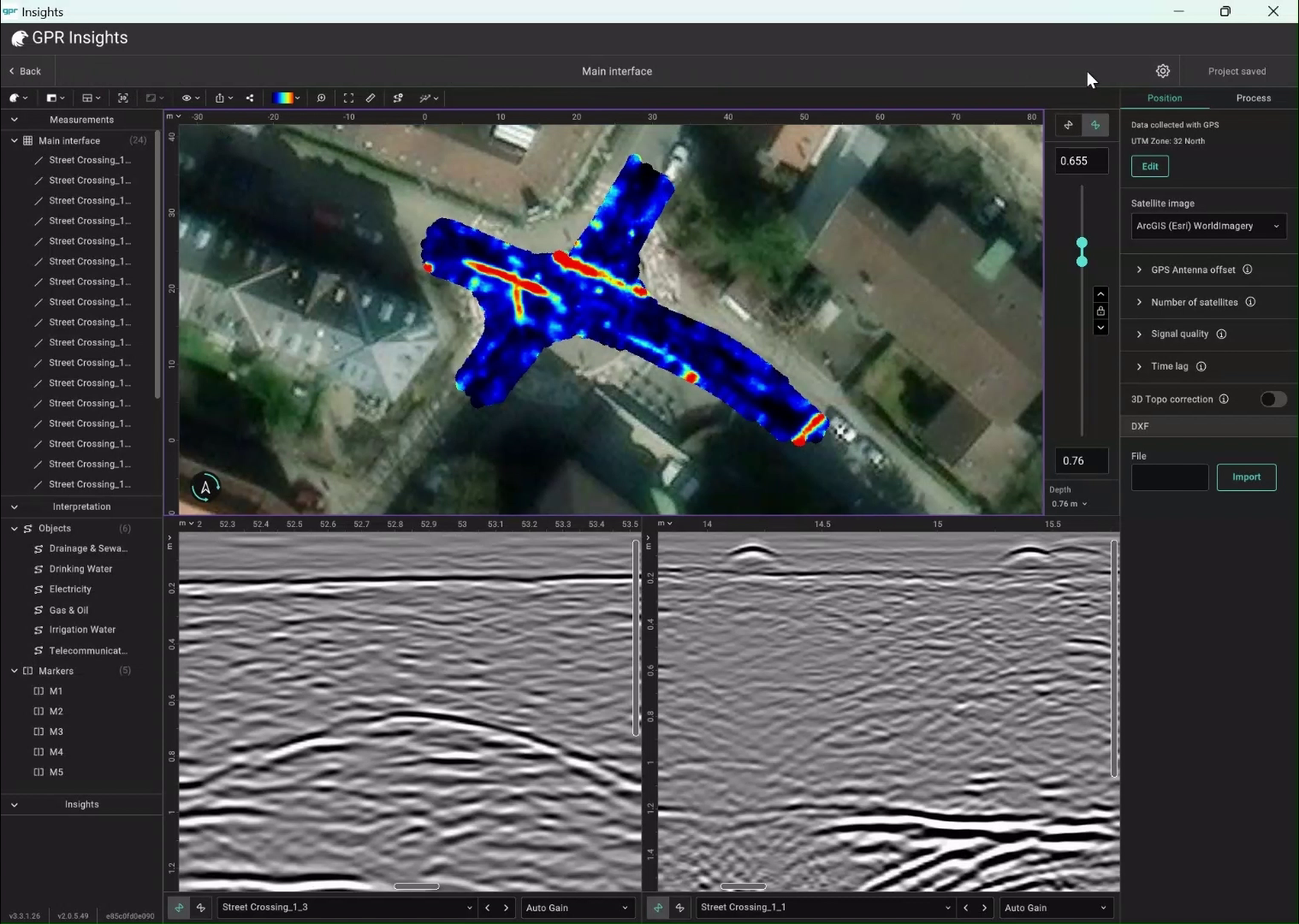Click the Import button for DXF file
1299x924 pixels.
[x=1246, y=477]
